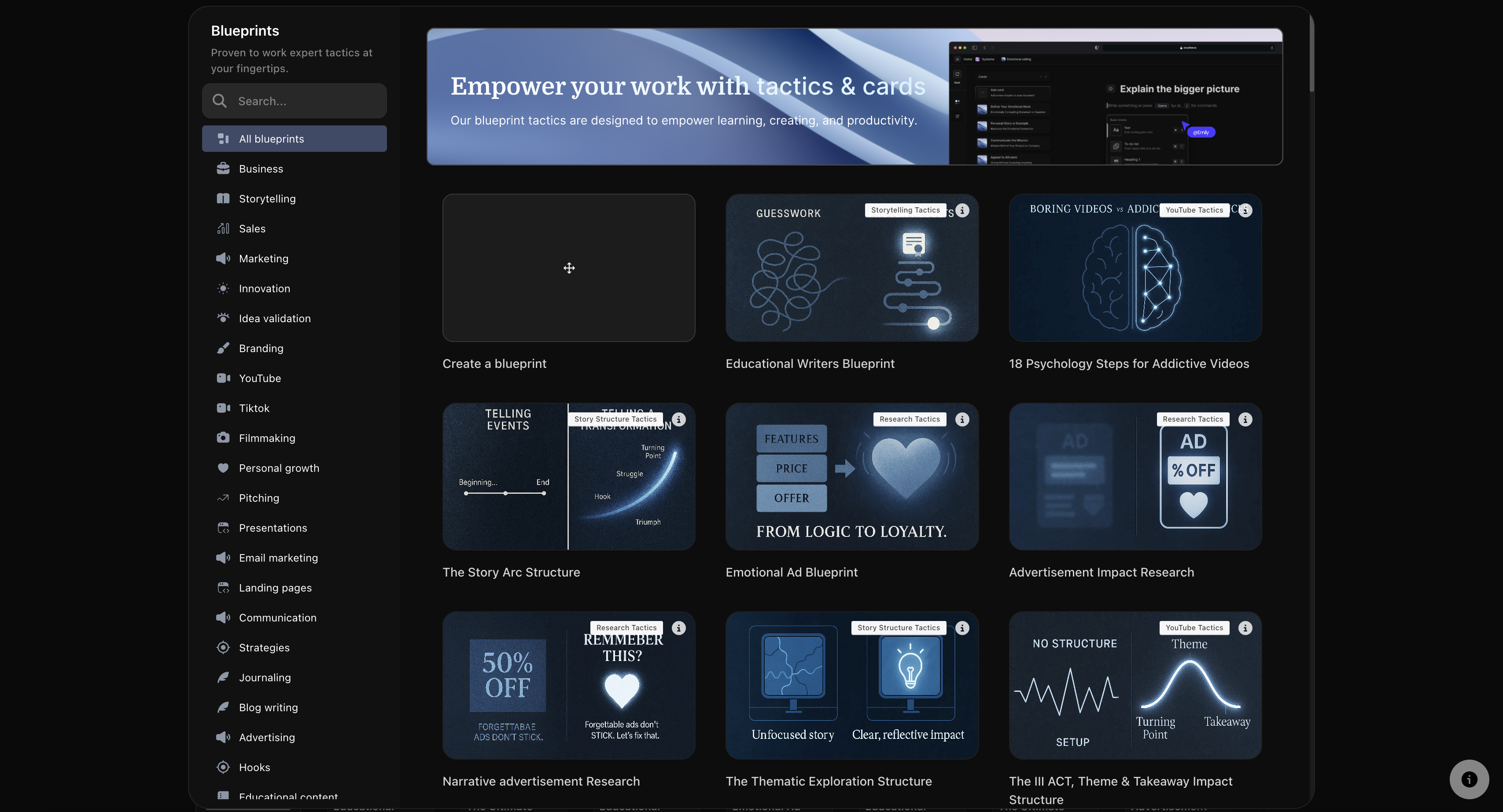Click the Personal growth heart icon
The width and height of the screenshot is (1503, 812).
[224, 467]
